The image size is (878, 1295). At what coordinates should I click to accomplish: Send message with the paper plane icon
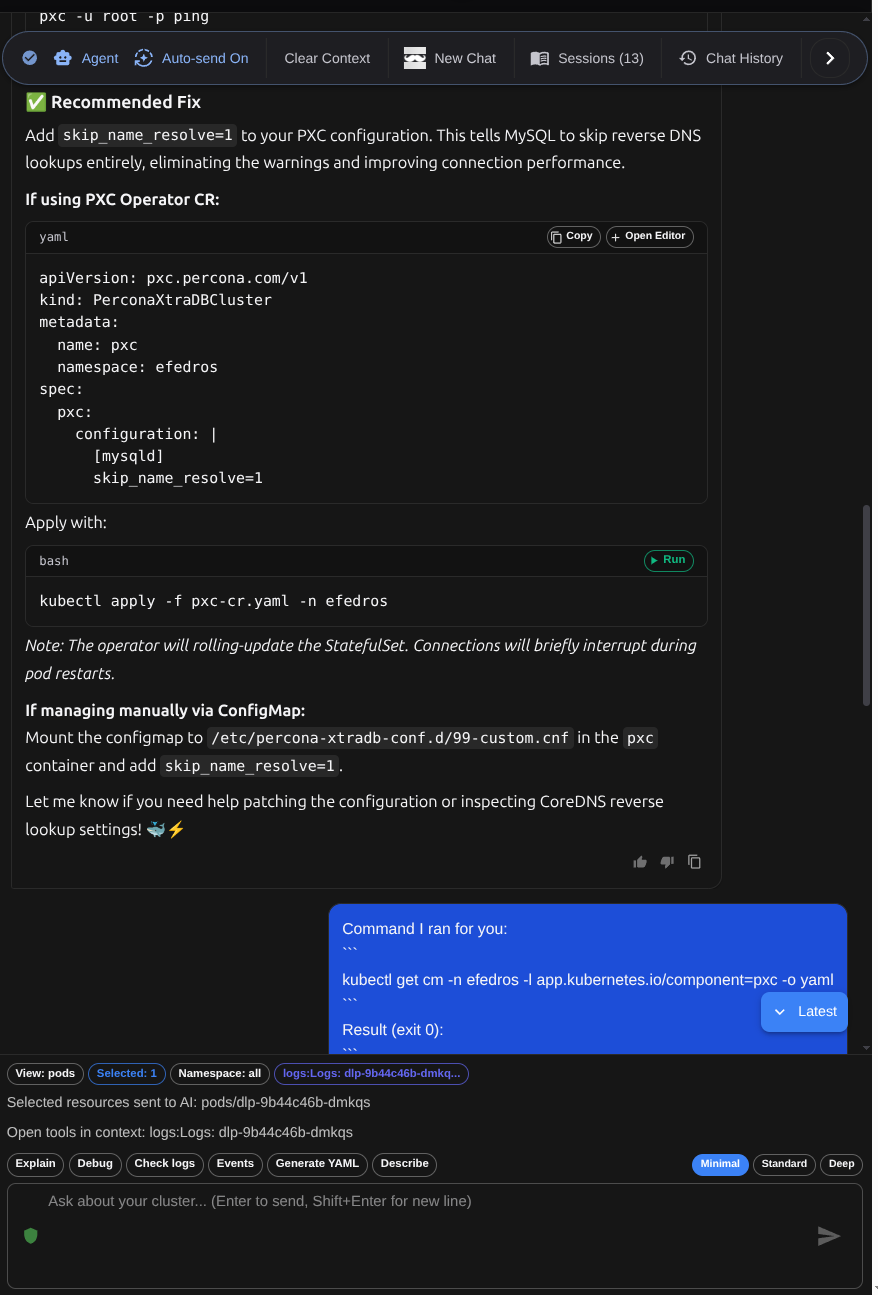click(829, 1236)
